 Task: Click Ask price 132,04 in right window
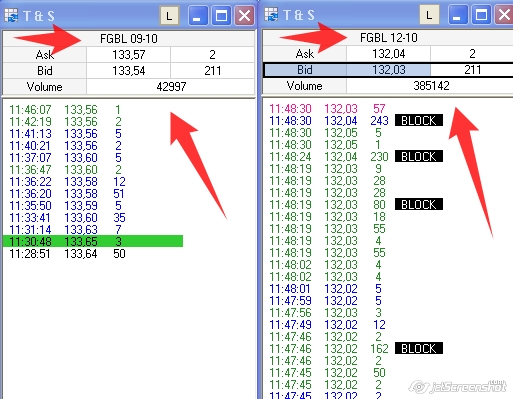coord(389,54)
